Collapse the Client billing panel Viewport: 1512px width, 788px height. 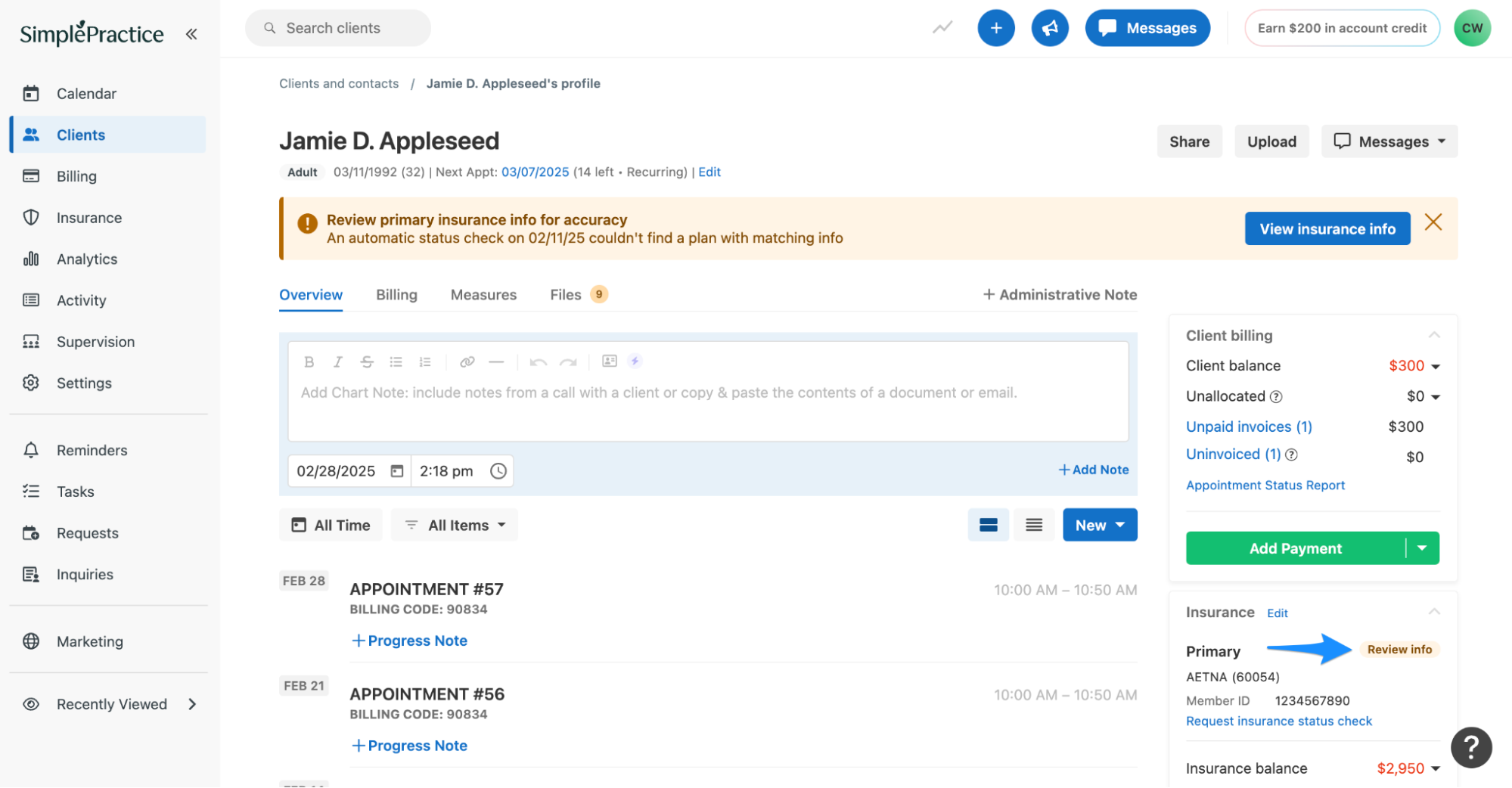coord(1433,335)
